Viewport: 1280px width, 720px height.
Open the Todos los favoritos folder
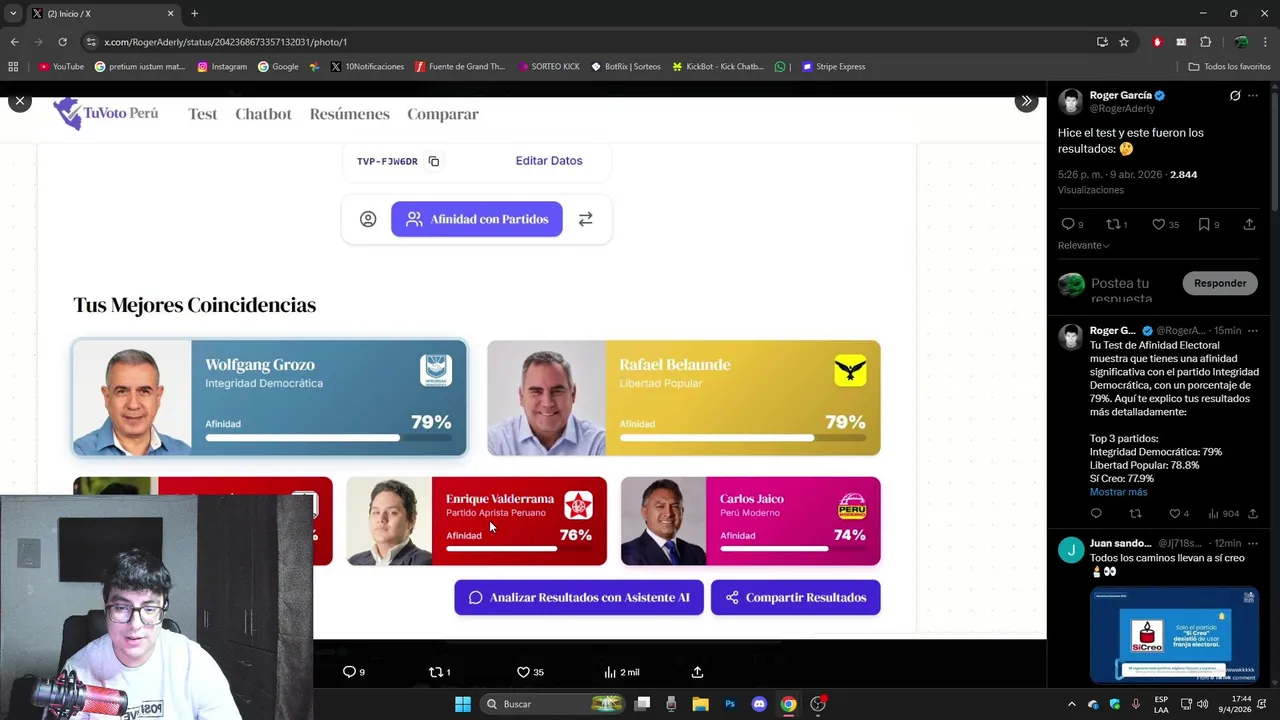[1229, 67]
